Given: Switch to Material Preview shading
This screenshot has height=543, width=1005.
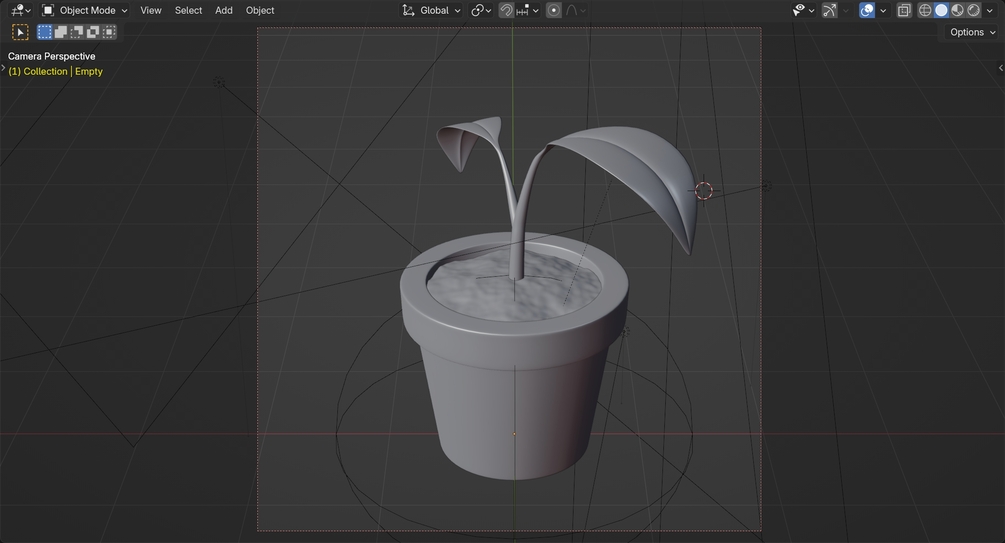Looking at the screenshot, I should point(957,10).
